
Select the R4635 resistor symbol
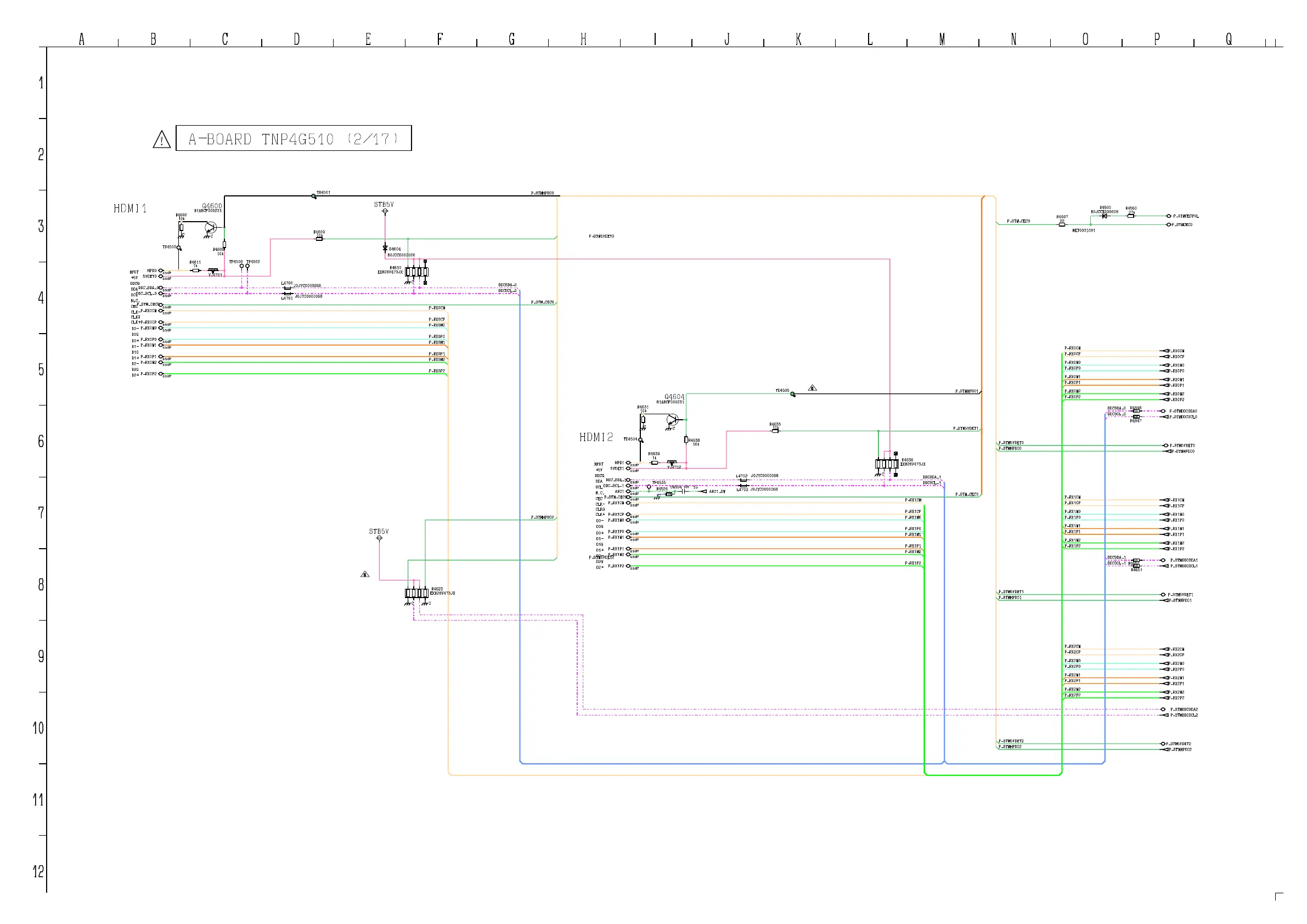click(x=775, y=431)
